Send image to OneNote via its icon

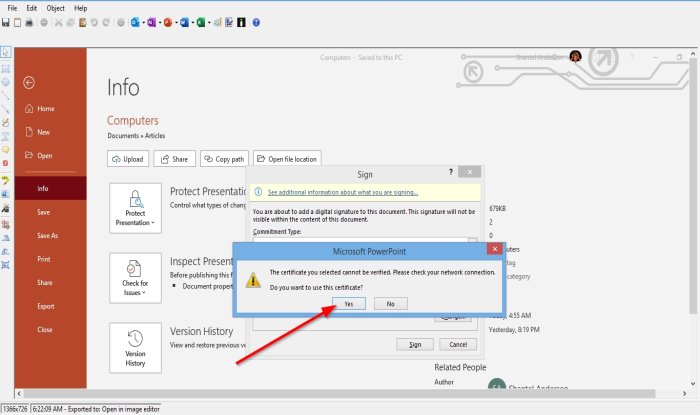click(x=151, y=22)
